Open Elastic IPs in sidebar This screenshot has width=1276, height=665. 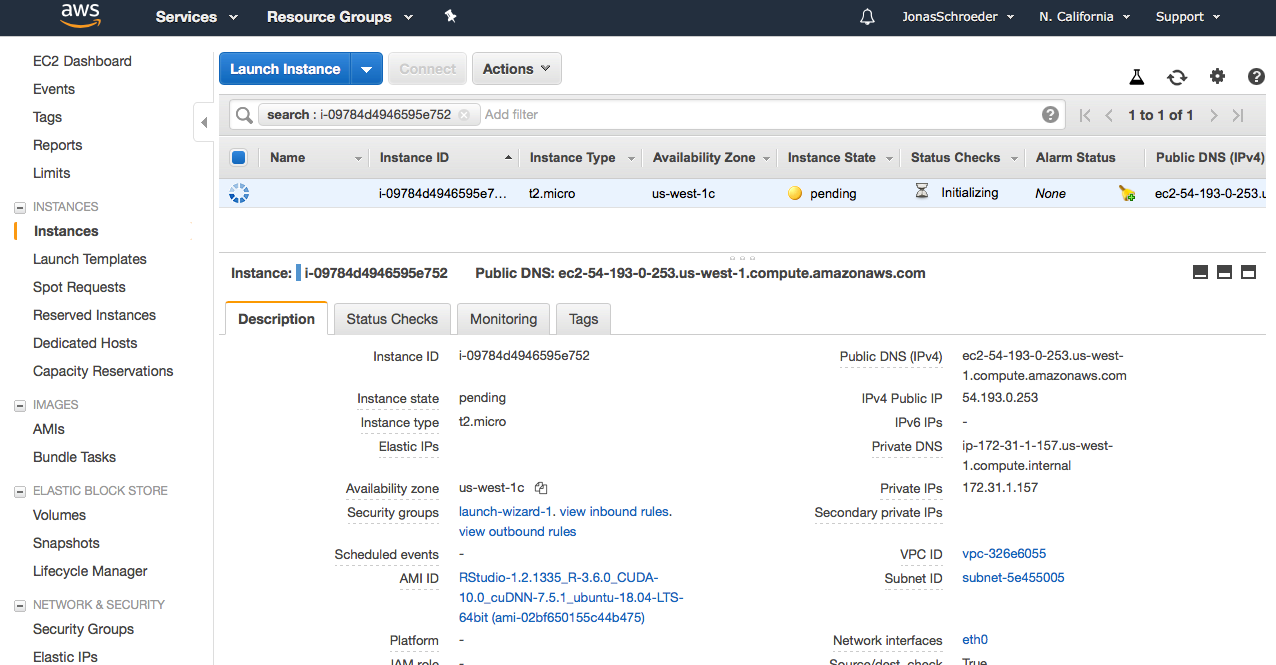[65, 657]
